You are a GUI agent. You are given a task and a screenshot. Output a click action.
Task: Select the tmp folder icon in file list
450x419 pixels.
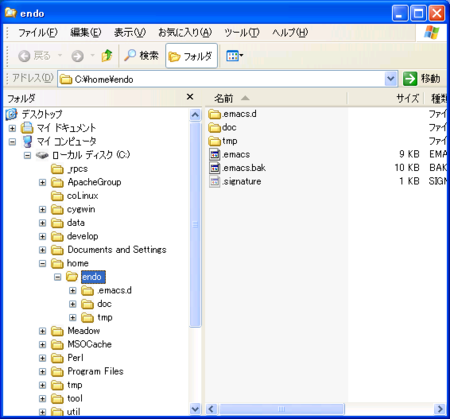[x=215, y=141]
